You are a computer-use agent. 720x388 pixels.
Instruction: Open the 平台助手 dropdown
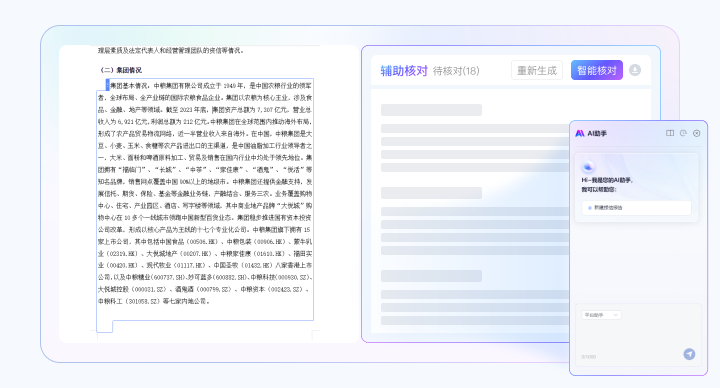(601, 315)
